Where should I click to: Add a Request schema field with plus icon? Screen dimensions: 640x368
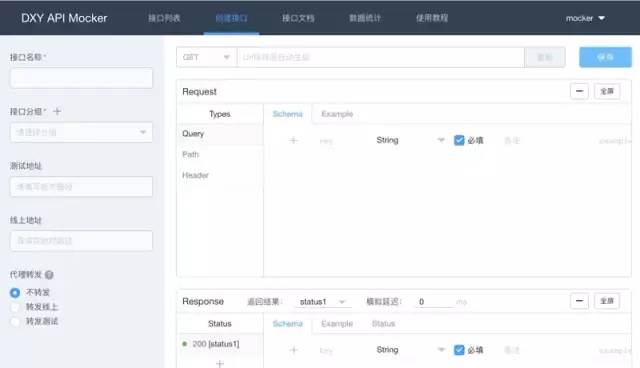[293, 140]
